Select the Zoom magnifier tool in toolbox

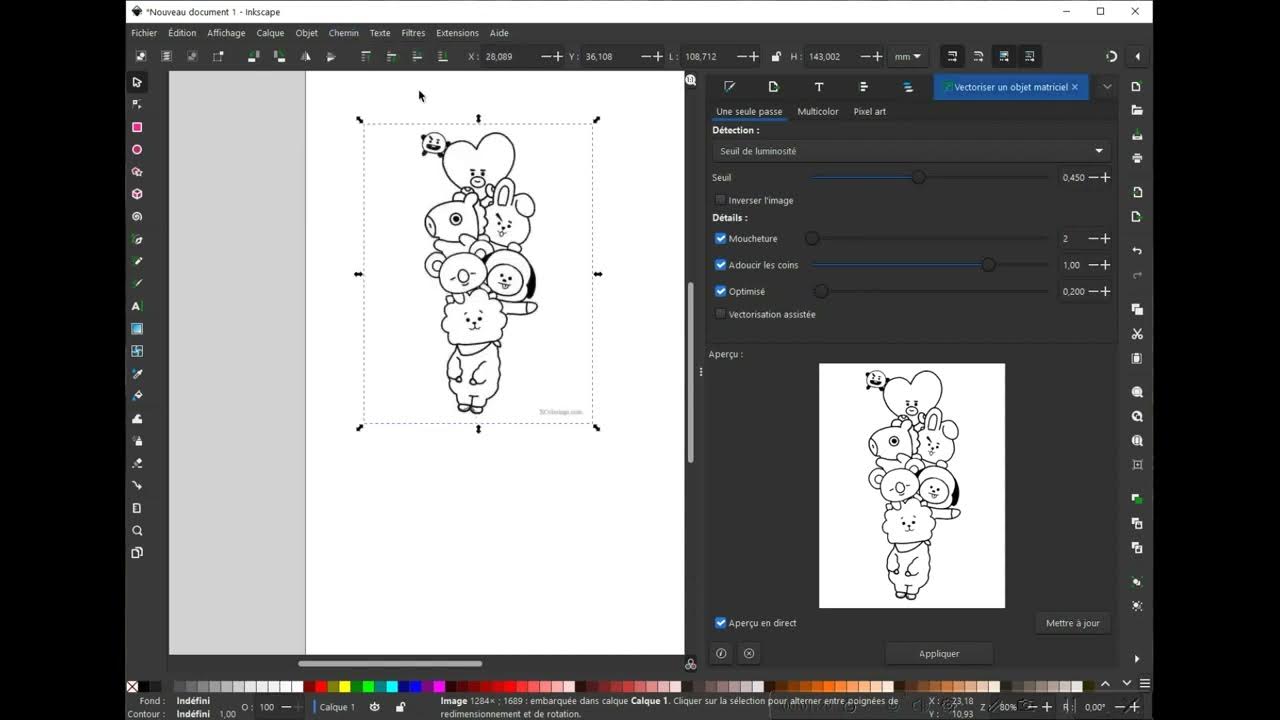[x=137, y=530]
